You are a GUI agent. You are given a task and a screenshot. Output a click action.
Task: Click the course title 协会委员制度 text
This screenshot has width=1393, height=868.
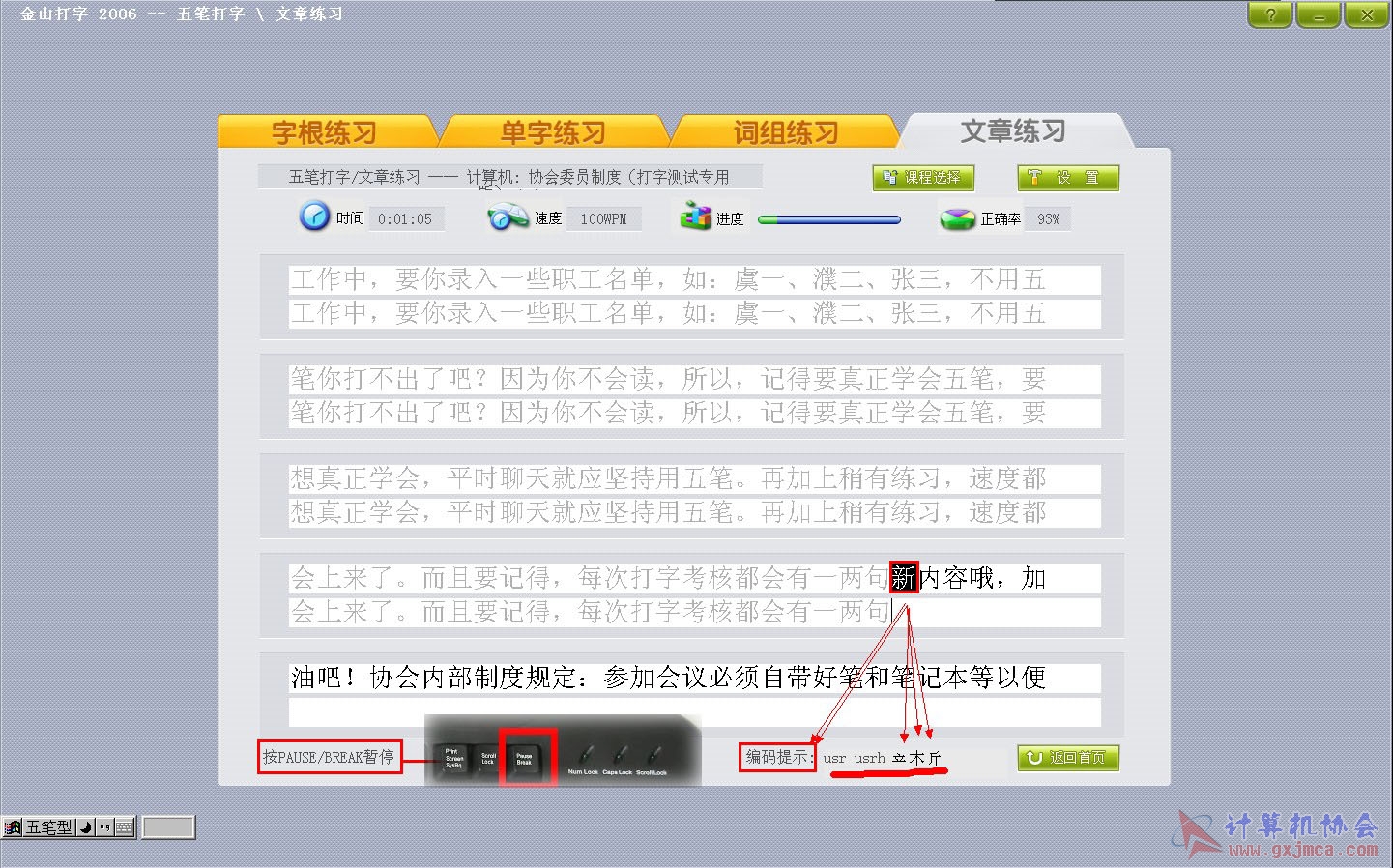(x=574, y=177)
